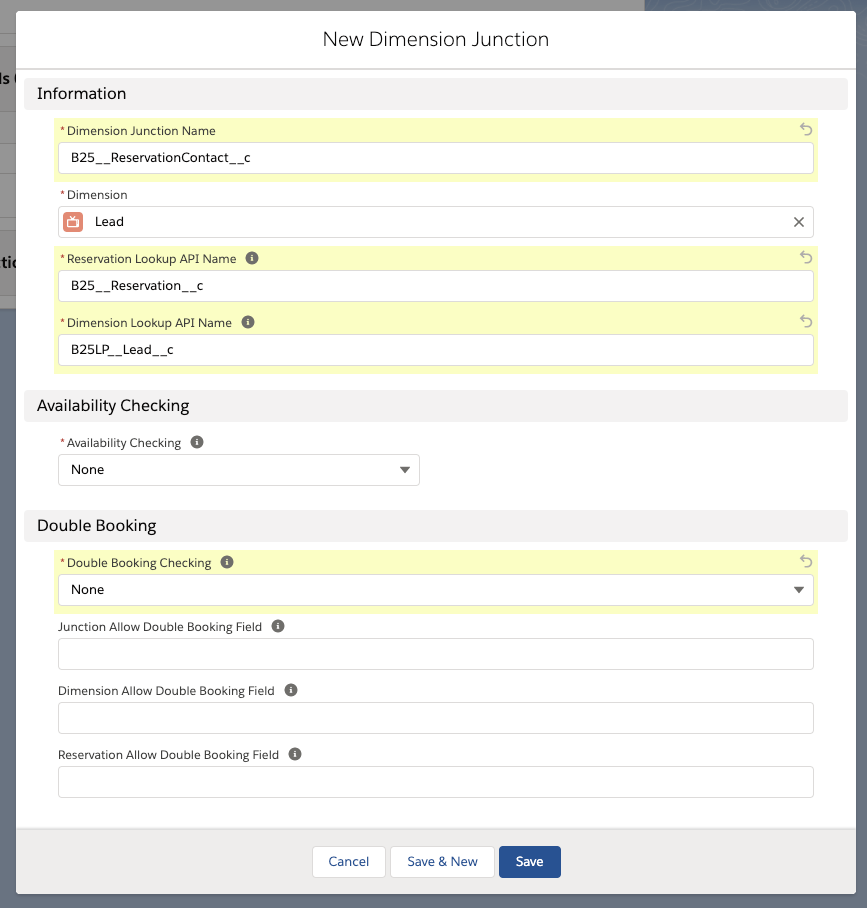Viewport: 867px width, 908px height.
Task: Click undo icon for Dimension Lookup API Name
Action: click(x=806, y=322)
